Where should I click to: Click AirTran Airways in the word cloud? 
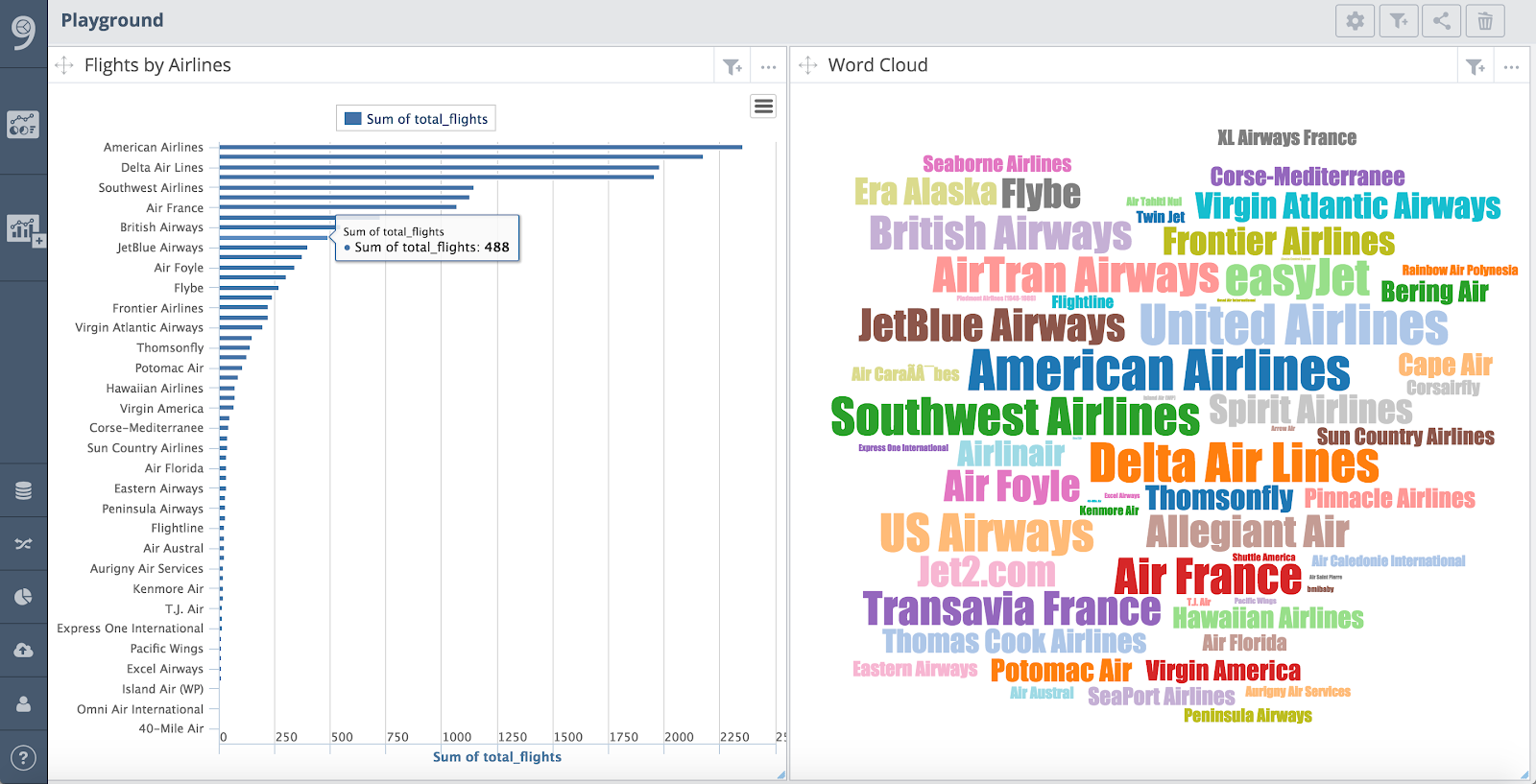pyautogui.click(x=1076, y=275)
